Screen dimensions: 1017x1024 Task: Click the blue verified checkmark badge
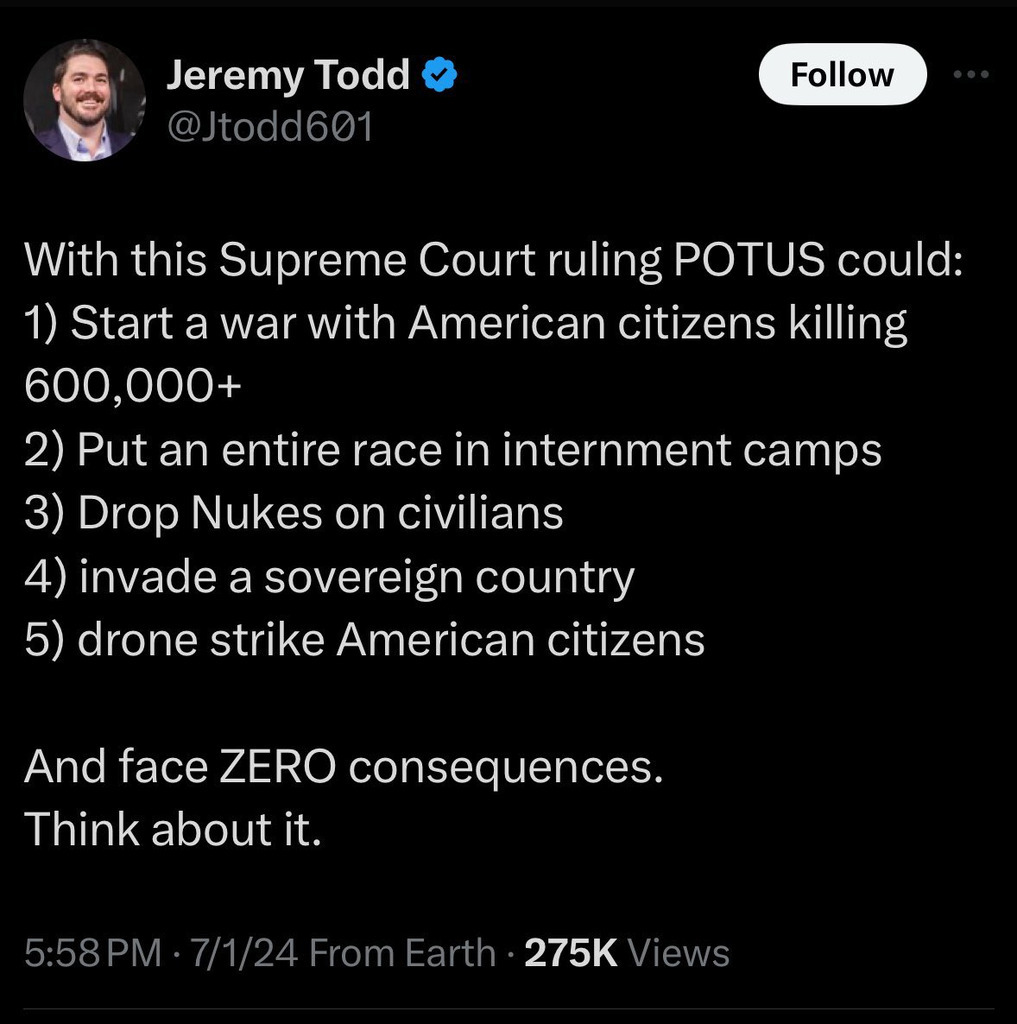440,74
